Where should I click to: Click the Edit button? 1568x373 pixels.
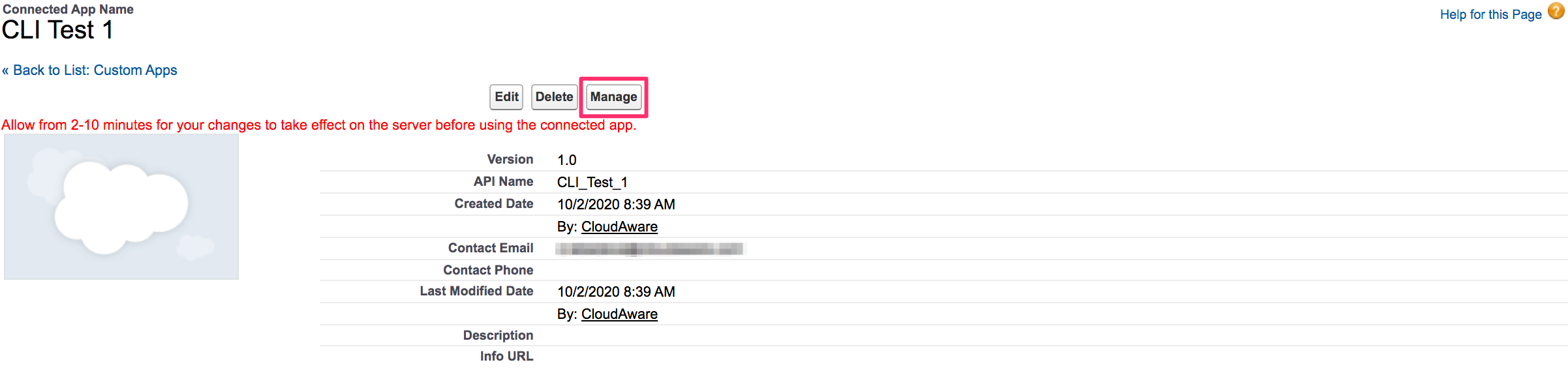(506, 97)
